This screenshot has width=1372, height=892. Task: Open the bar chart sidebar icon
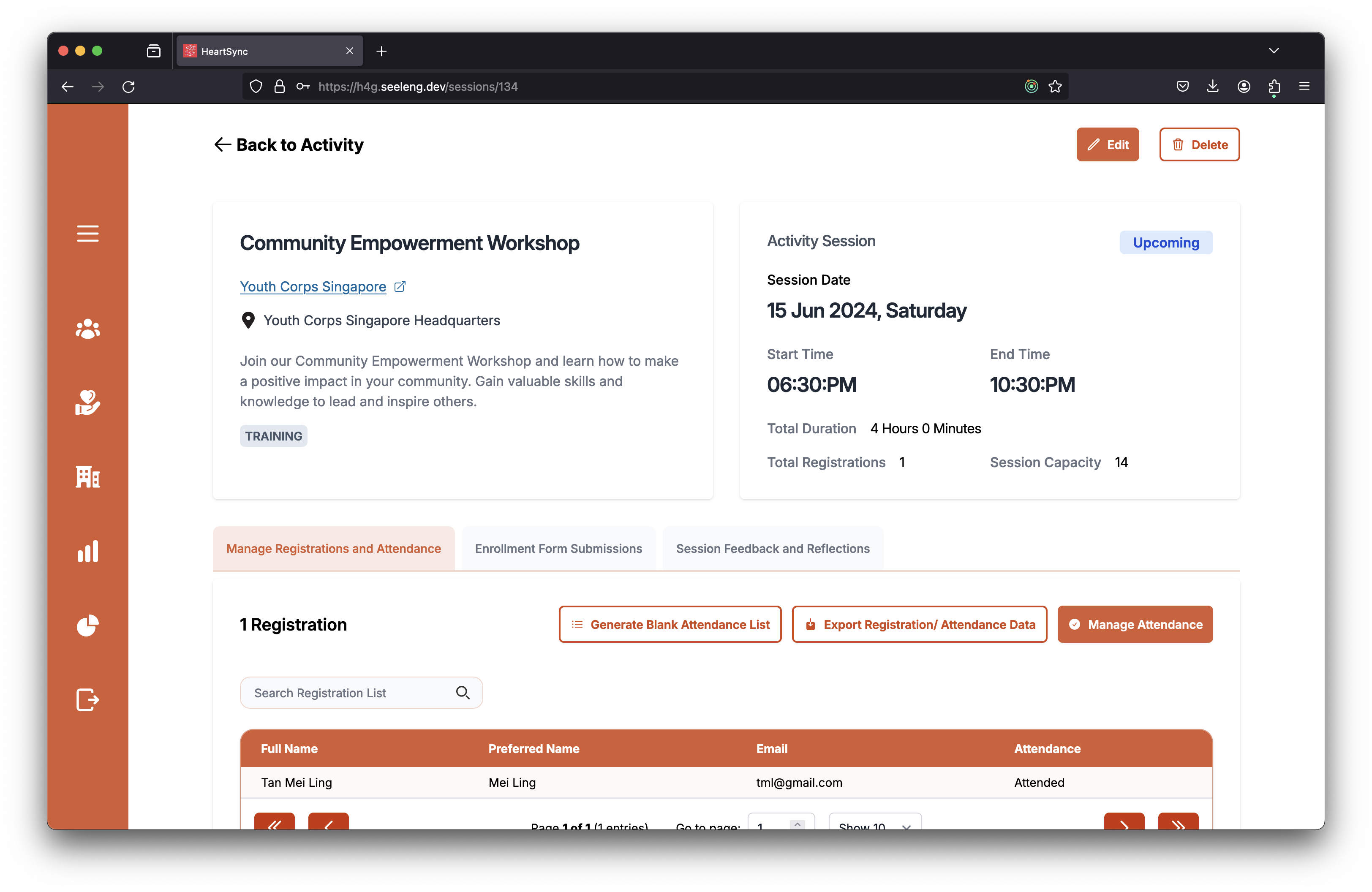[87, 551]
